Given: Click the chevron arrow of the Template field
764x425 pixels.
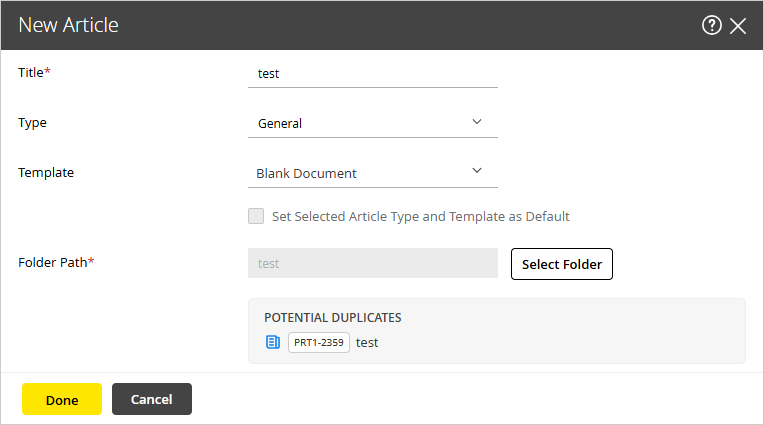Looking at the screenshot, I should click(x=477, y=171).
